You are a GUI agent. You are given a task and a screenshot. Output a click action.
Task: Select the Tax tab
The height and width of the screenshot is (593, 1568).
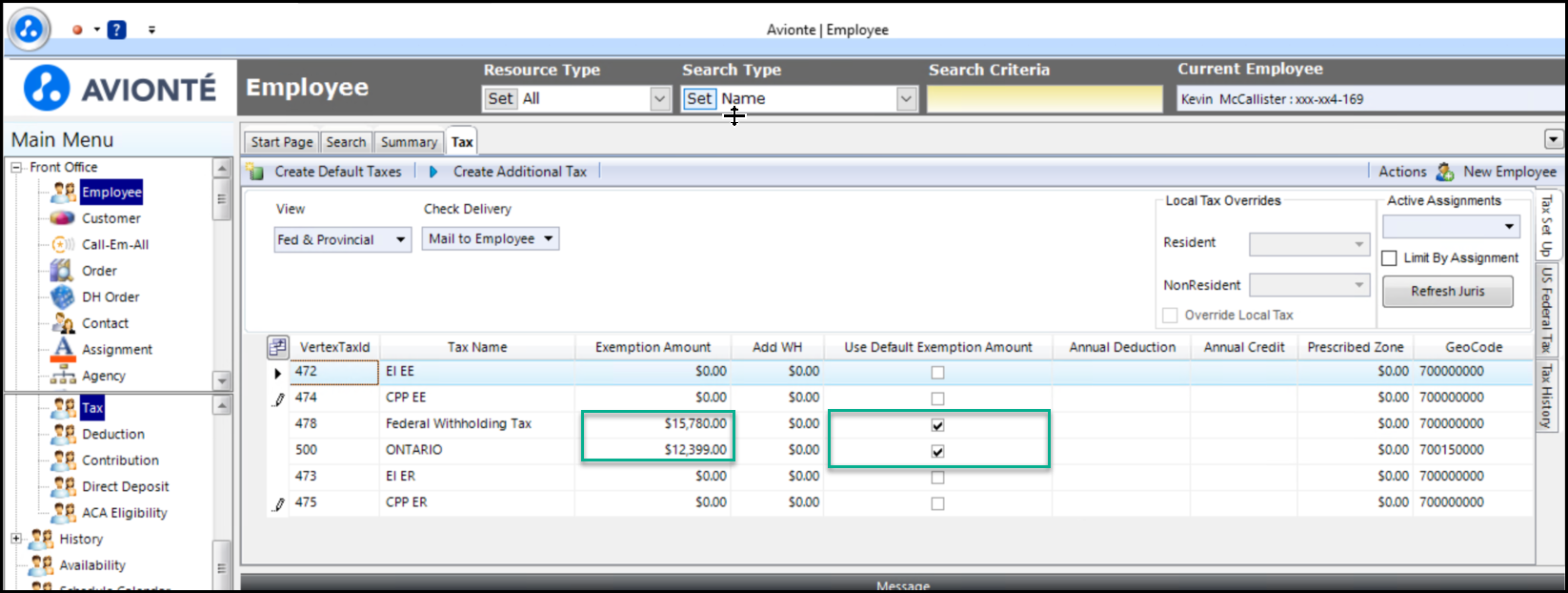coord(462,141)
